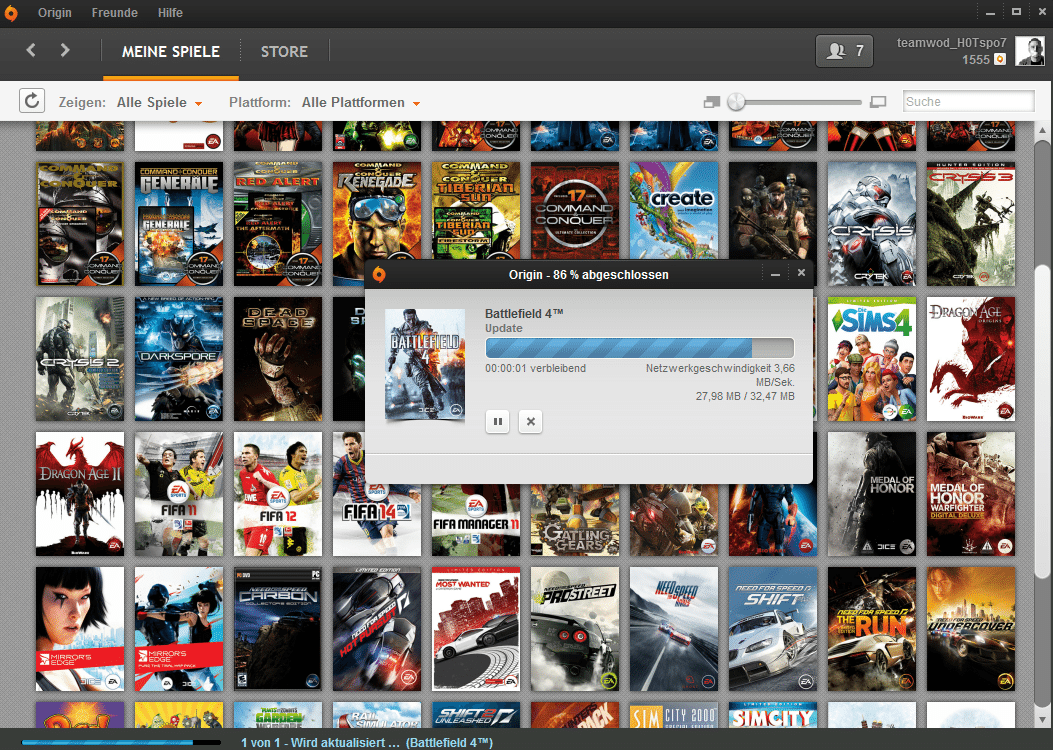
Task: Go forward with the right arrow
Action: [65, 50]
